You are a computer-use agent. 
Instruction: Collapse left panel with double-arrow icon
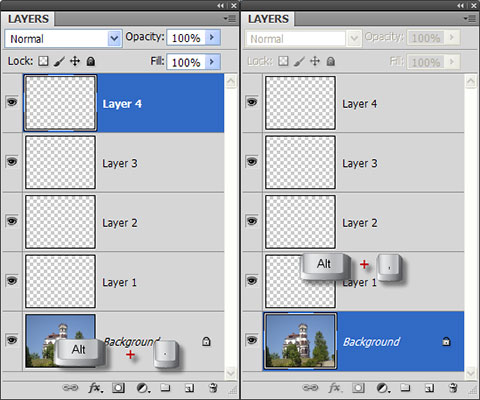221,5
